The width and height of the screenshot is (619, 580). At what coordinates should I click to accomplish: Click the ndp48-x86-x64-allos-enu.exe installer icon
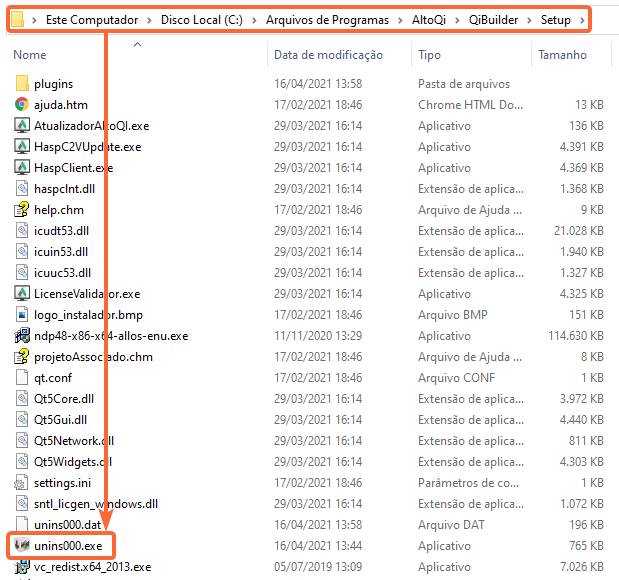(x=22, y=336)
